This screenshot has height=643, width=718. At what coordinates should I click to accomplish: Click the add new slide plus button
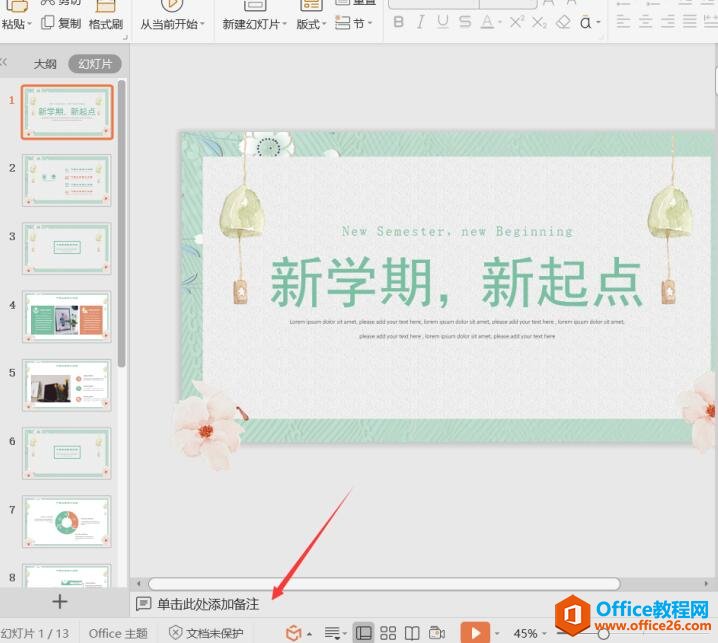coord(59,601)
